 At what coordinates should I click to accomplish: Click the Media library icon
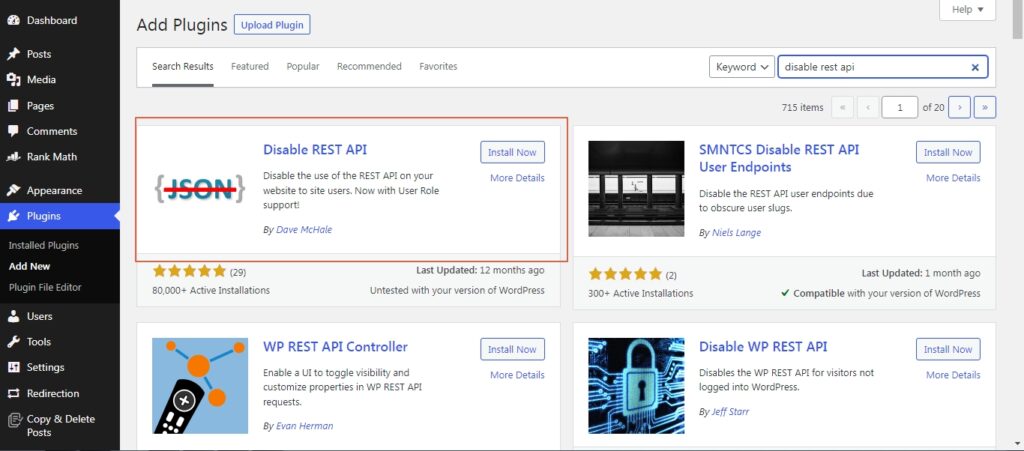click(x=13, y=80)
